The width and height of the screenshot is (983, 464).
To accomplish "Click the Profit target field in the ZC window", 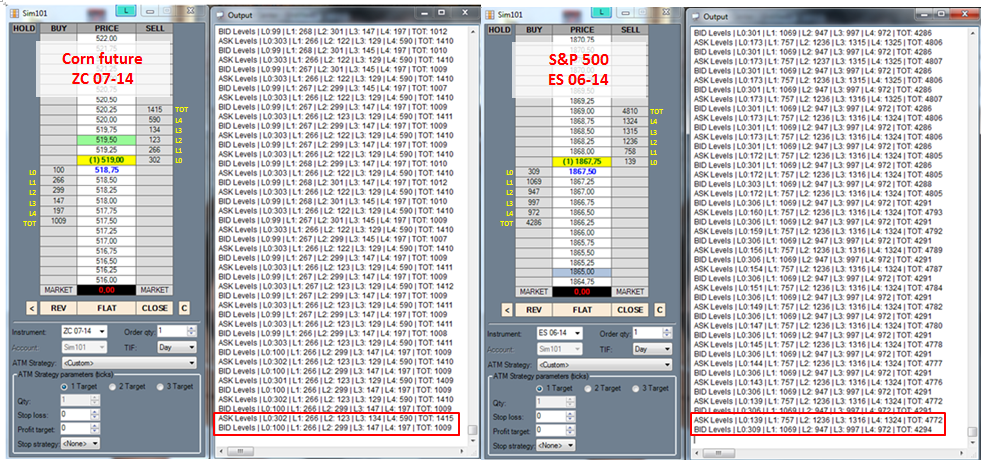I will click(x=80, y=429).
